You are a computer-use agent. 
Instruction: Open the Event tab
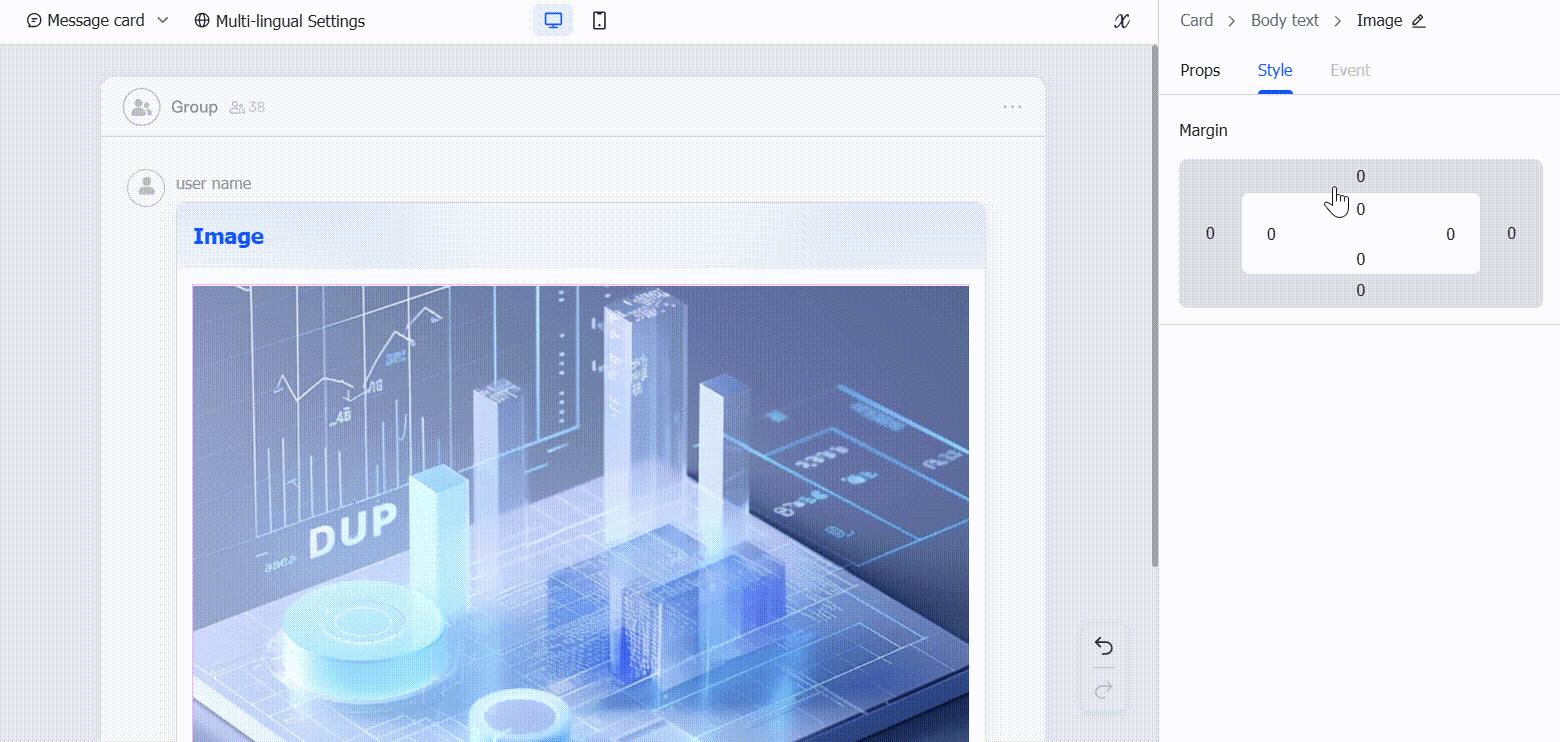1350,70
